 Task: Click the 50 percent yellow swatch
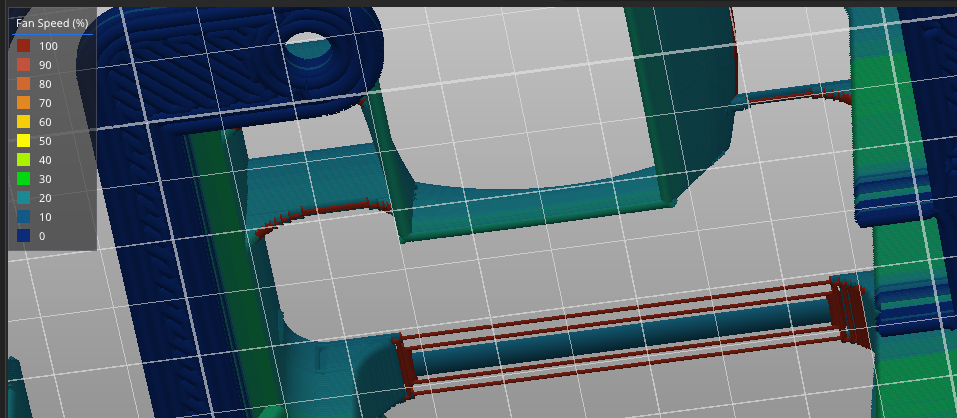(23, 141)
